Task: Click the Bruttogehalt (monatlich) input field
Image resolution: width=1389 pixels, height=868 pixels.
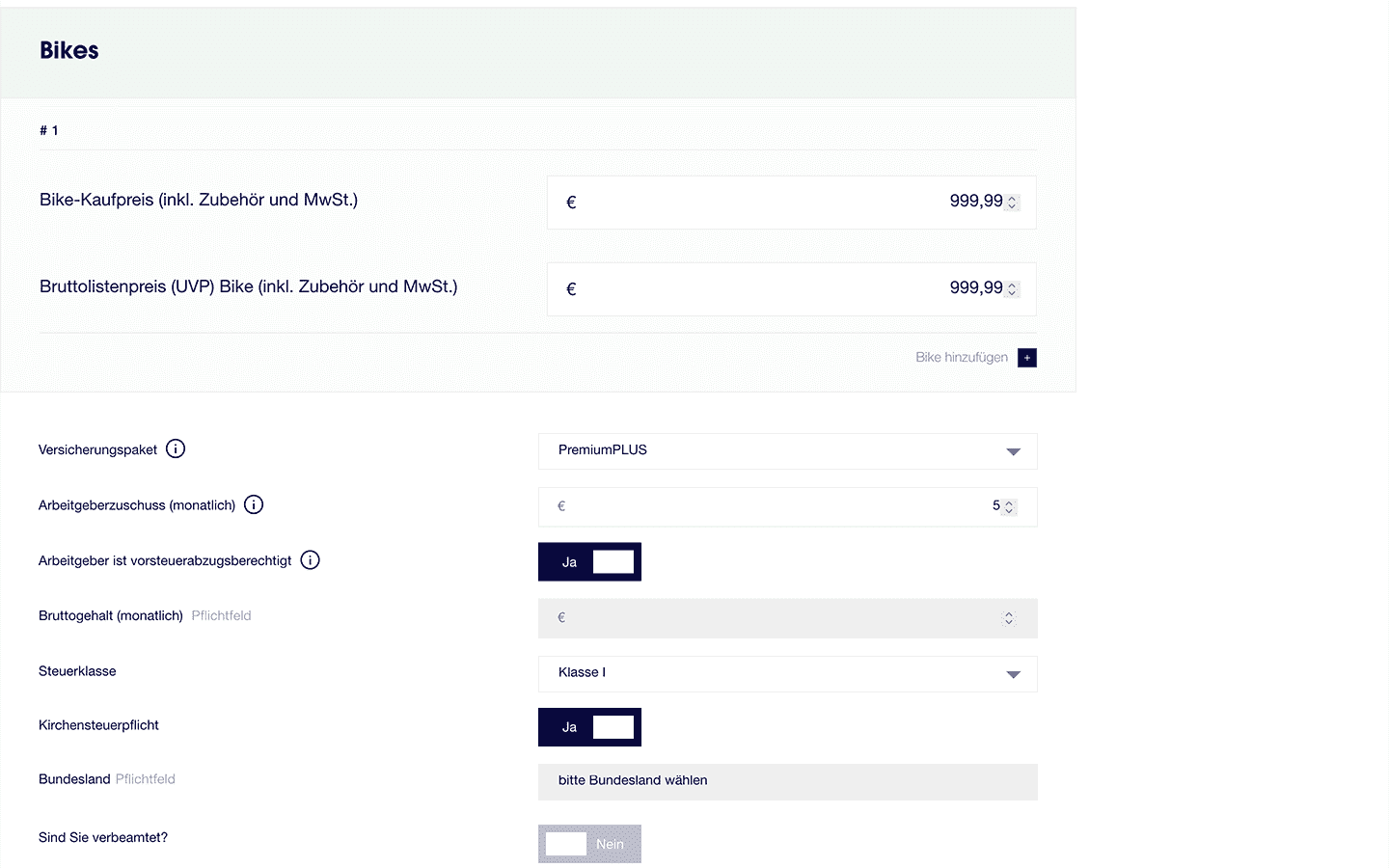Action: [788, 618]
